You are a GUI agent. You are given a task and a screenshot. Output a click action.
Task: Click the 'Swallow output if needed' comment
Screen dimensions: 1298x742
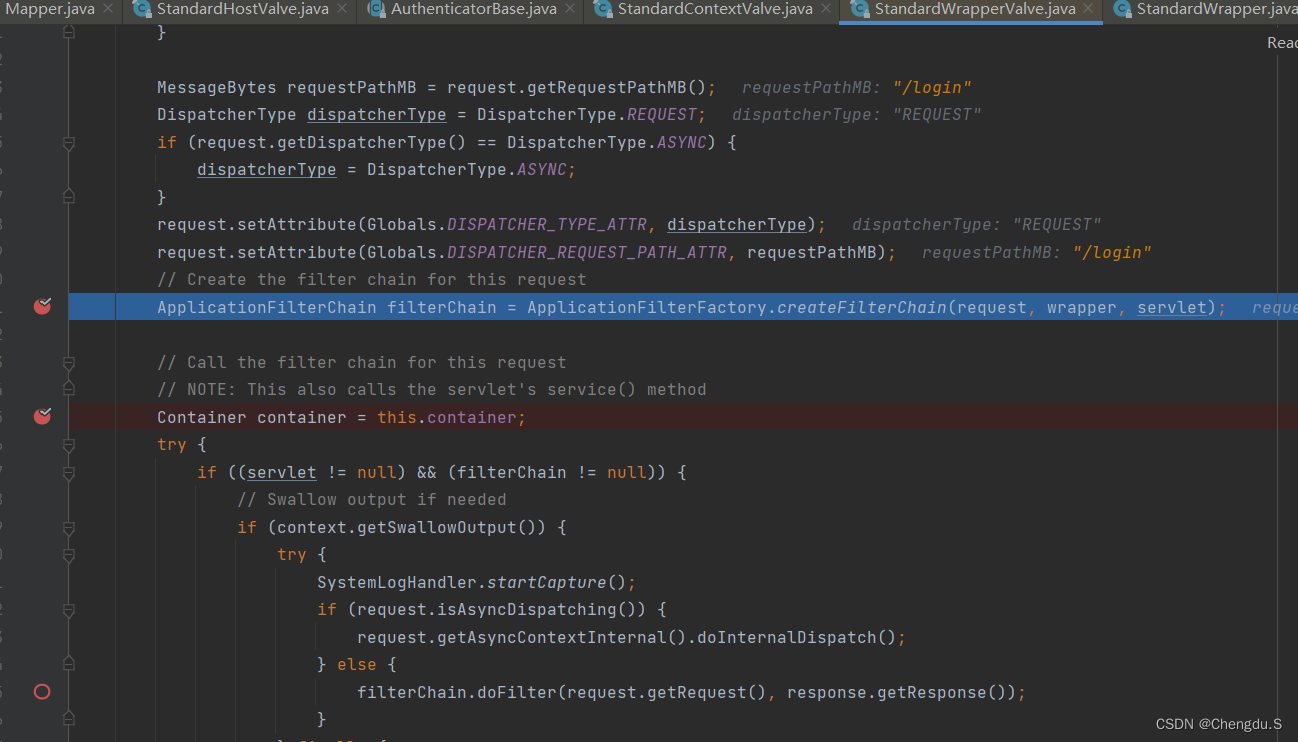tap(372, 499)
